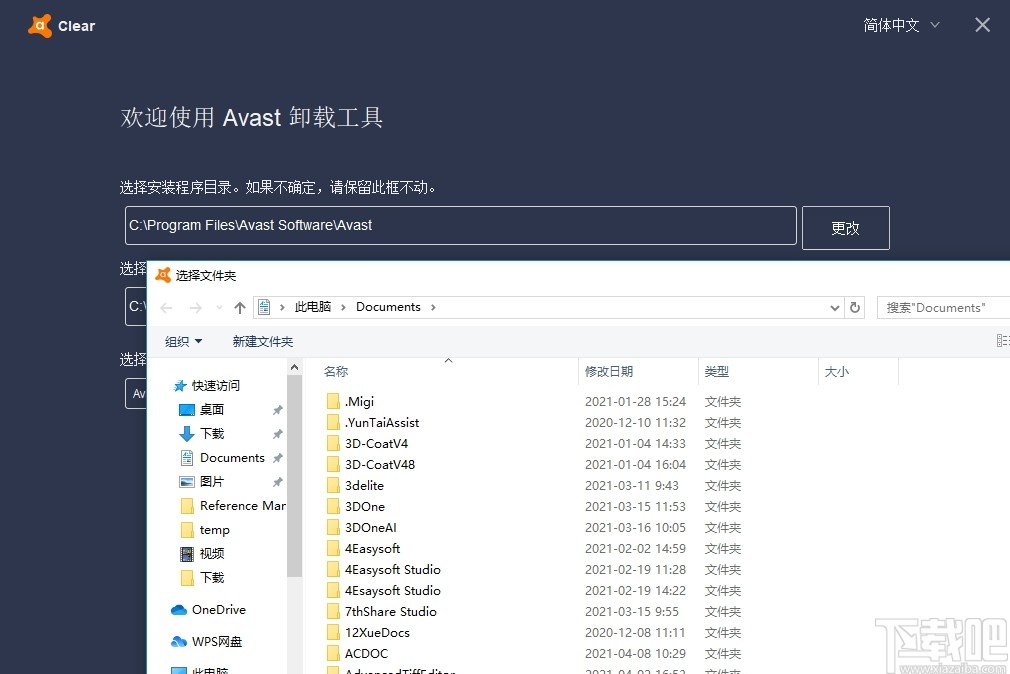Click the Avast Clear logo icon
The width and height of the screenshot is (1010, 674).
click(x=40, y=25)
